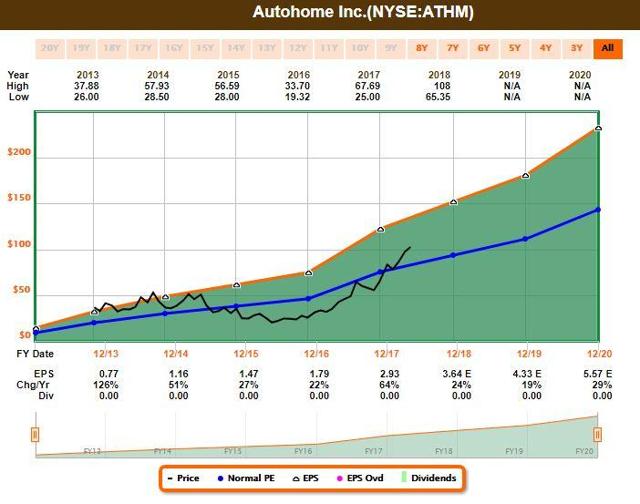
Task: Click the EPS triangle marker at 12/17
Action: [x=380, y=229]
